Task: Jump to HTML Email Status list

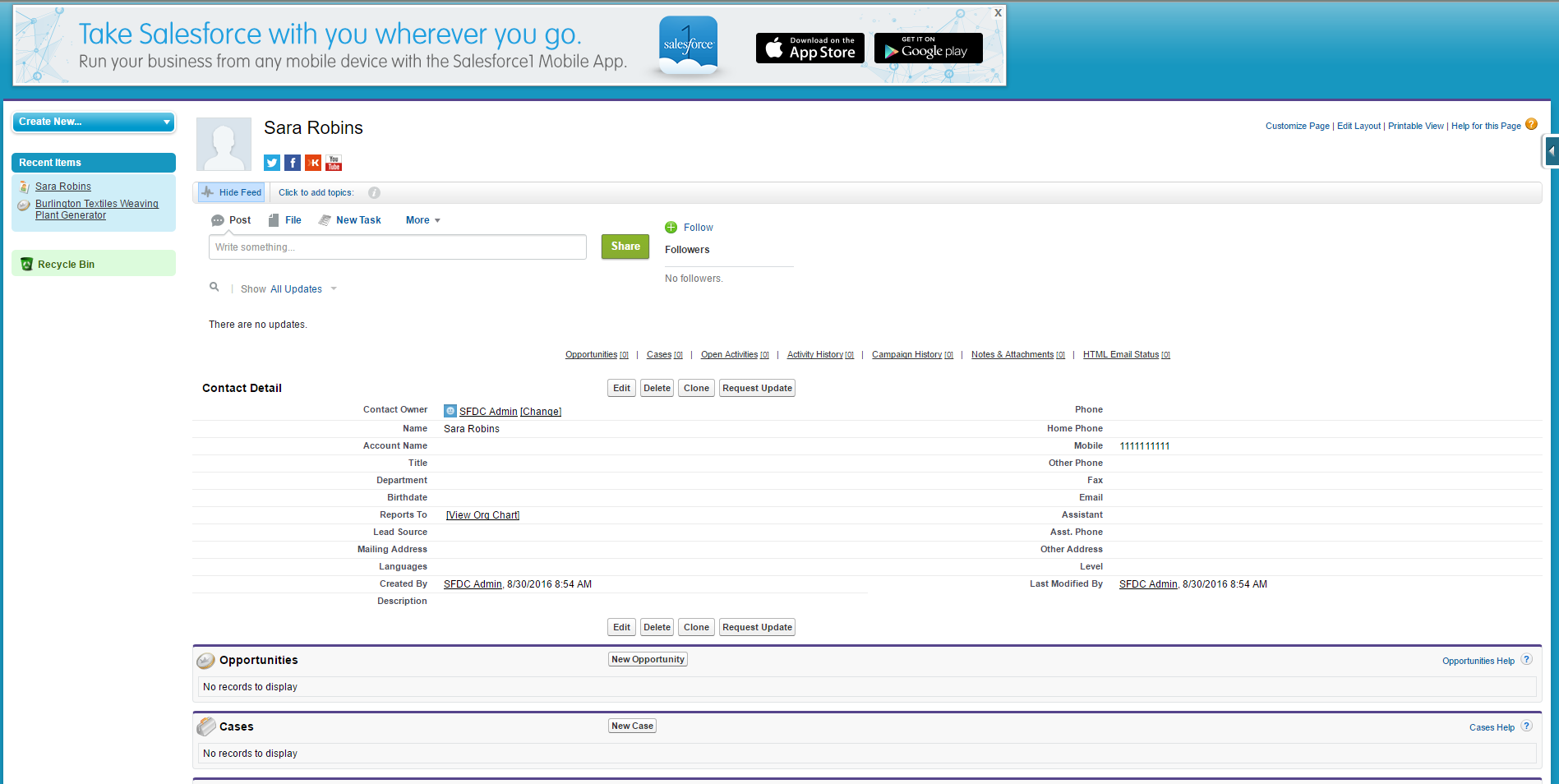Action: click(1127, 355)
